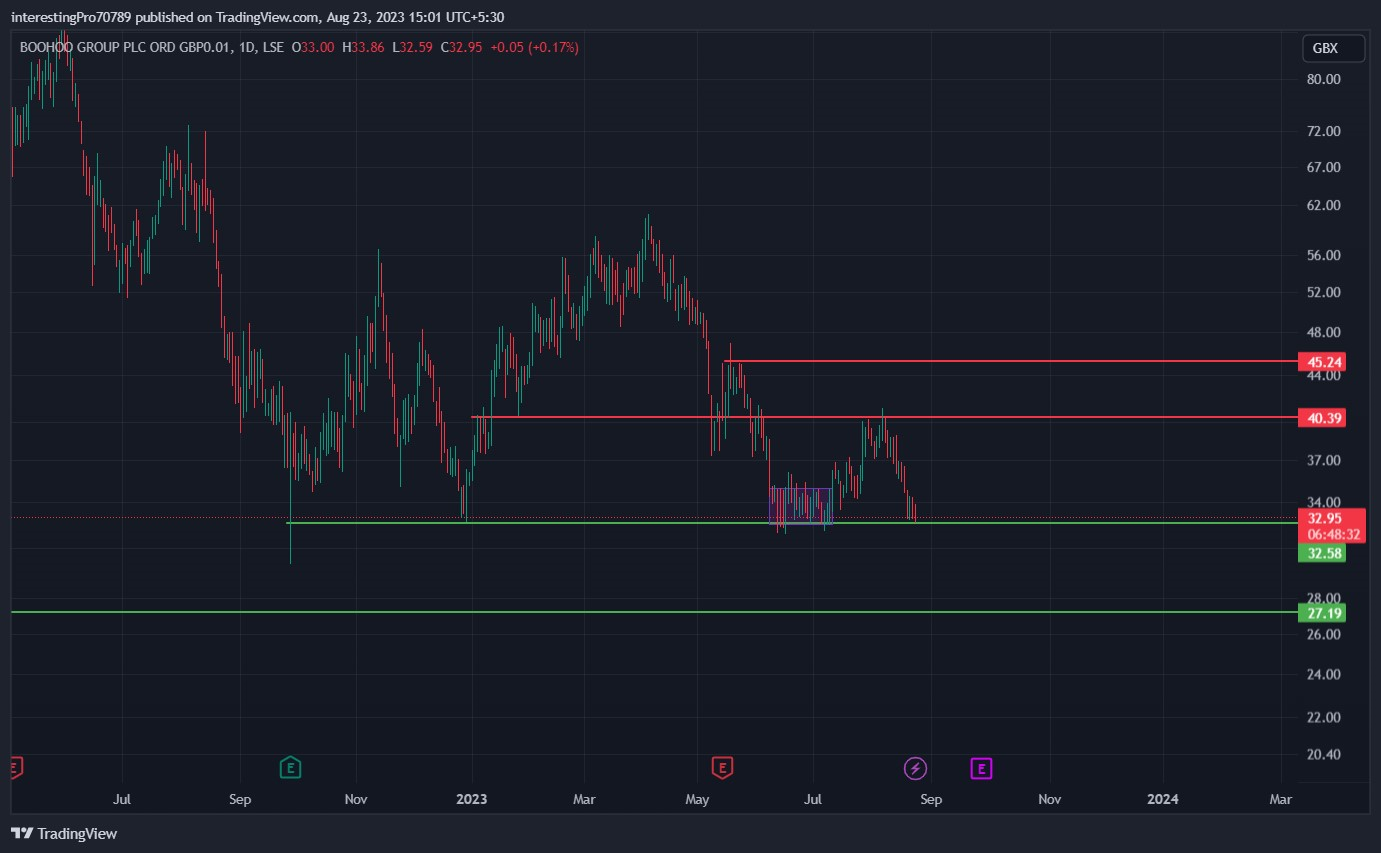The height and width of the screenshot is (853, 1381).
Task: Click the high value H33.86
Action: pos(362,47)
